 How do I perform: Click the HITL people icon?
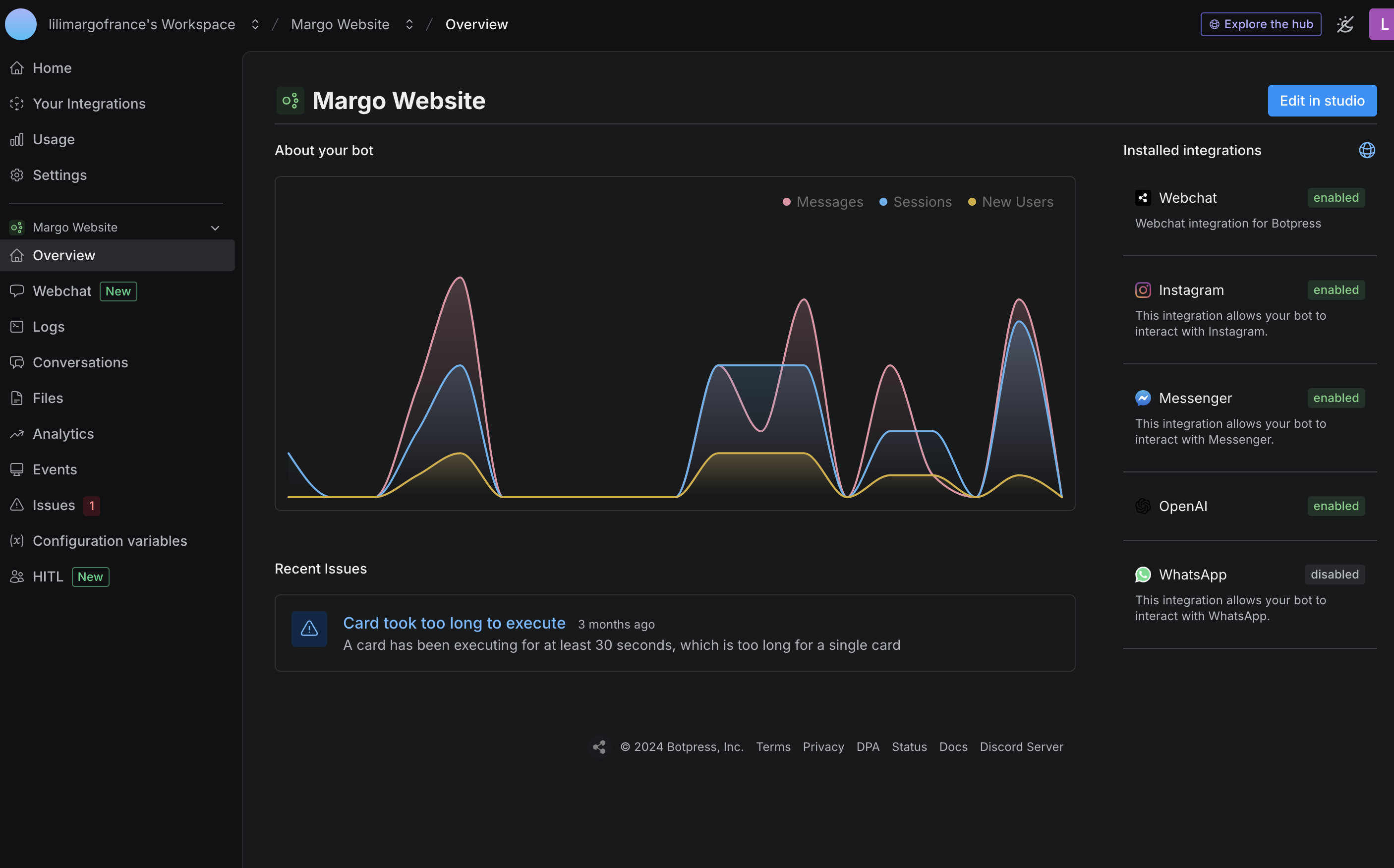click(x=17, y=577)
